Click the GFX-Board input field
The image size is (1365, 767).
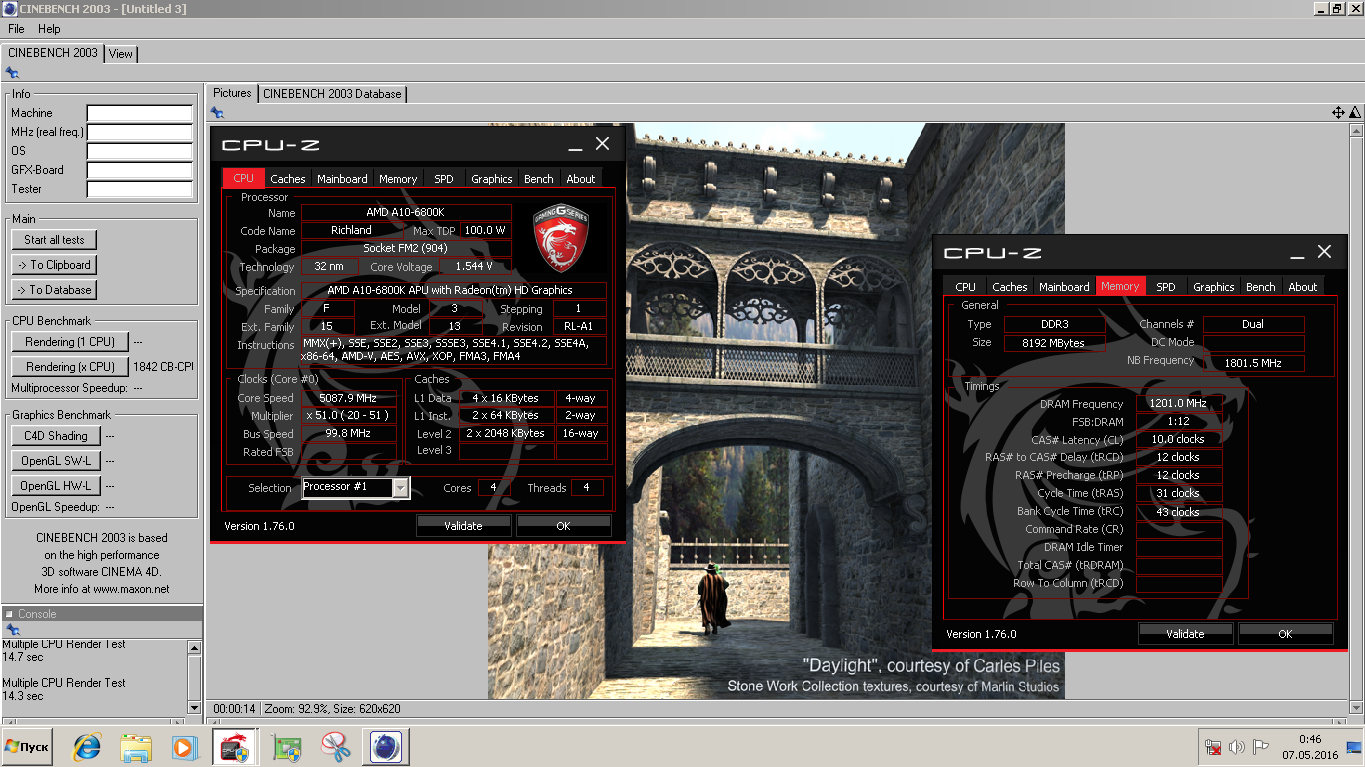pos(139,170)
